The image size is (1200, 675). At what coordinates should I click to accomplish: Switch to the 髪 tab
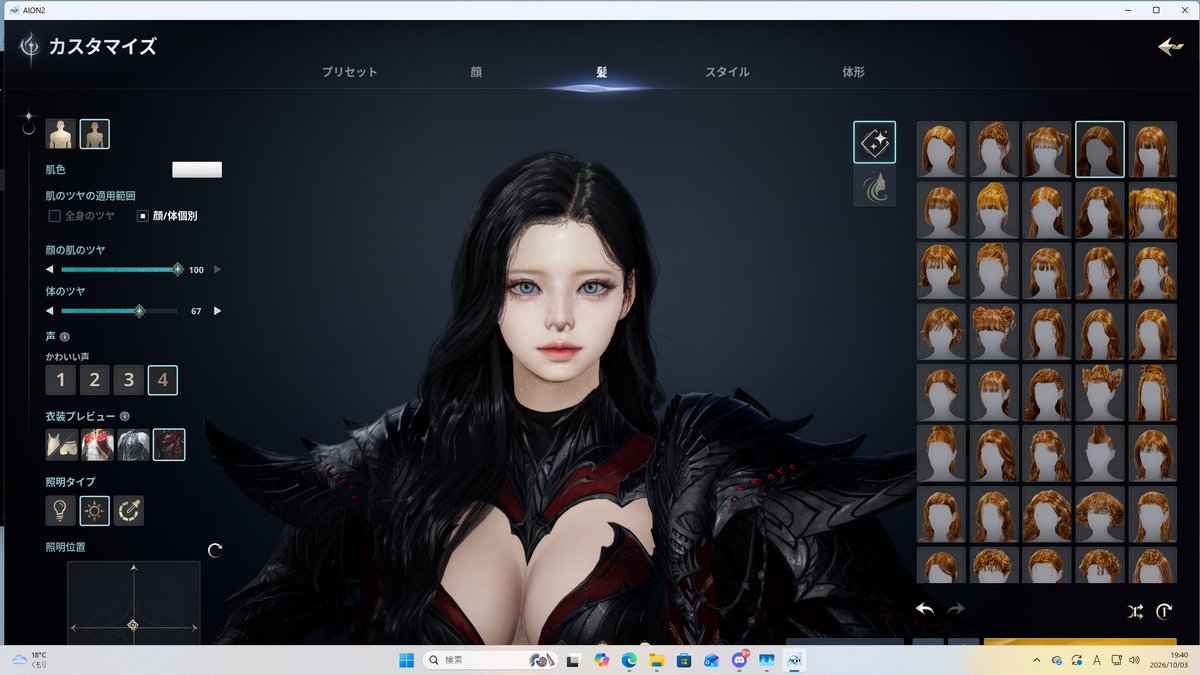(601, 72)
